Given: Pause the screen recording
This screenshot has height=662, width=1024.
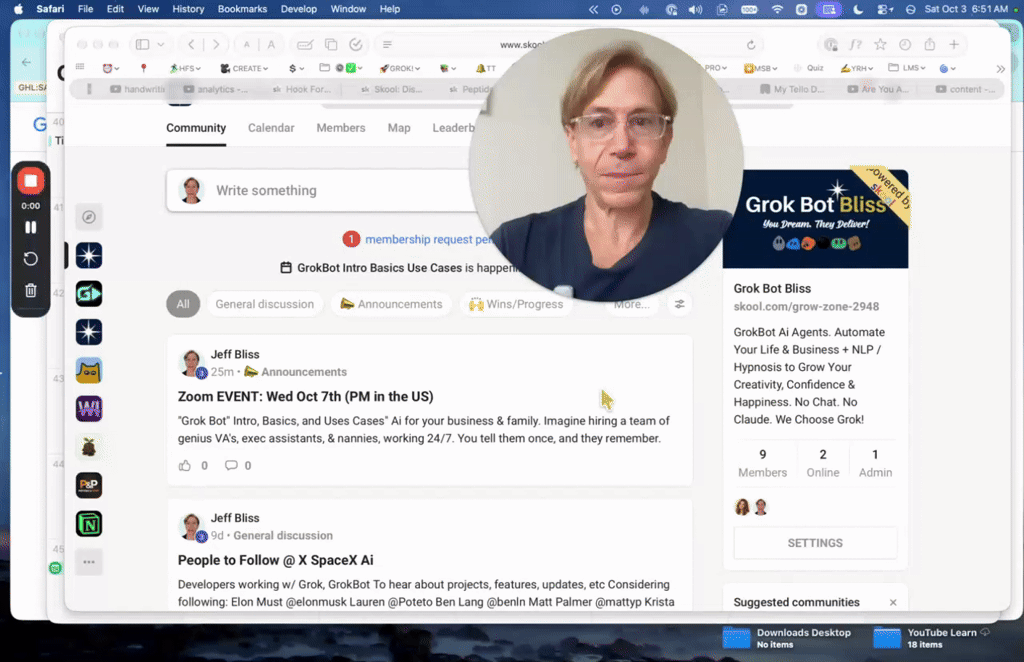Looking at the screenshot, I should [x=31, y=227].
